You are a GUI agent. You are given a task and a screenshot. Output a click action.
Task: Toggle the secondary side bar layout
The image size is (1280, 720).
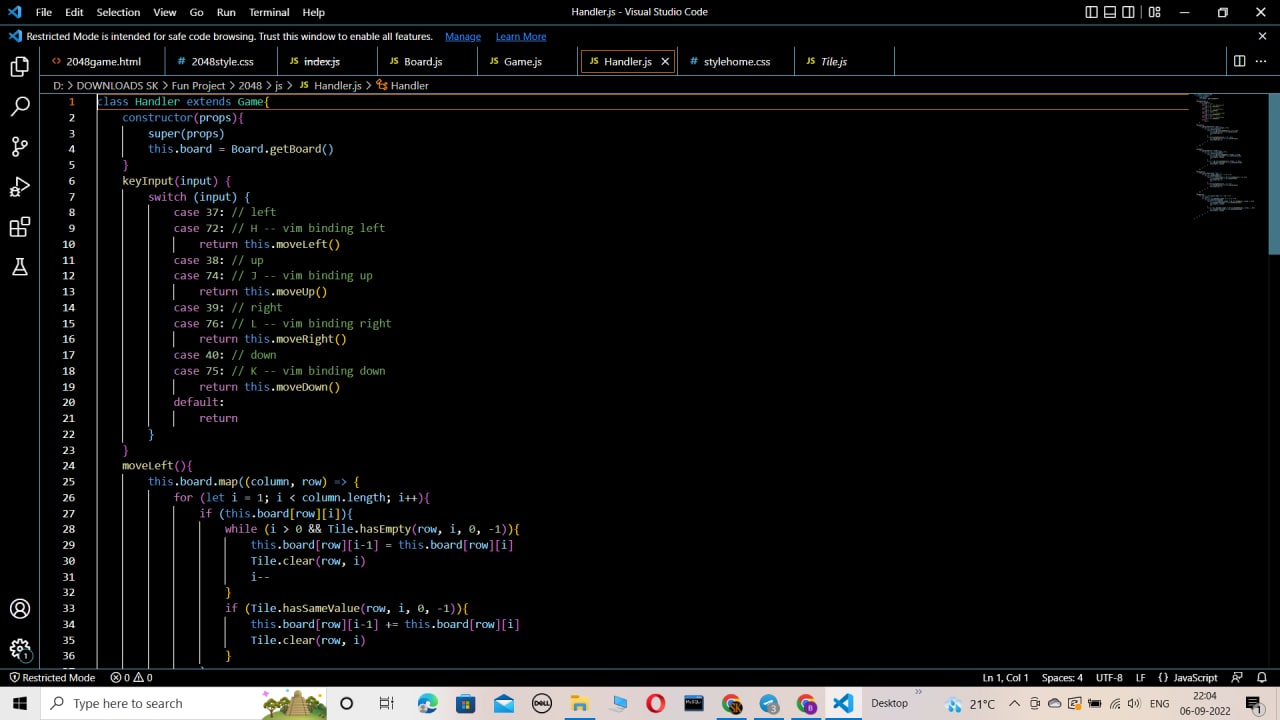point(1129,12)
